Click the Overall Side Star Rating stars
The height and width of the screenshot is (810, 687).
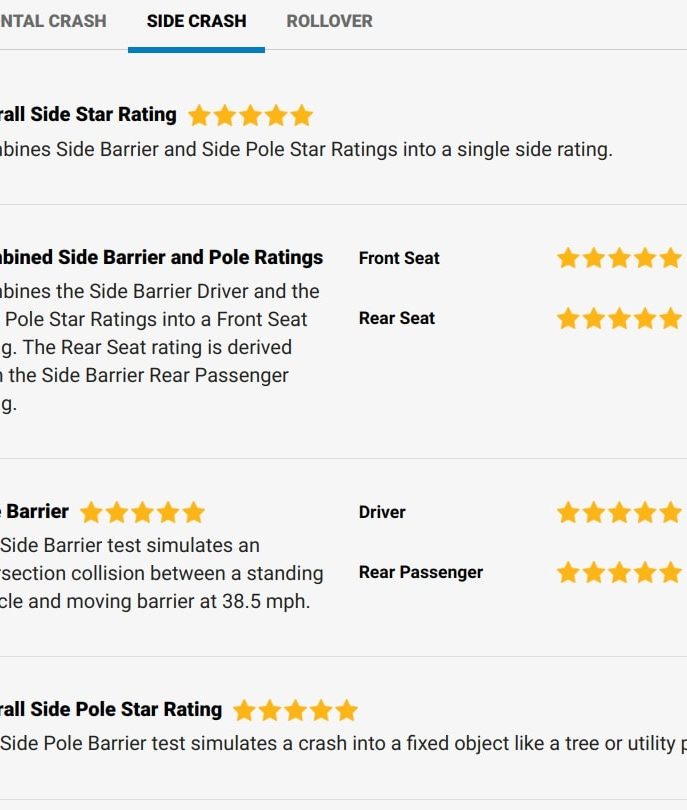pyautogui.click(x=250, y=115)
